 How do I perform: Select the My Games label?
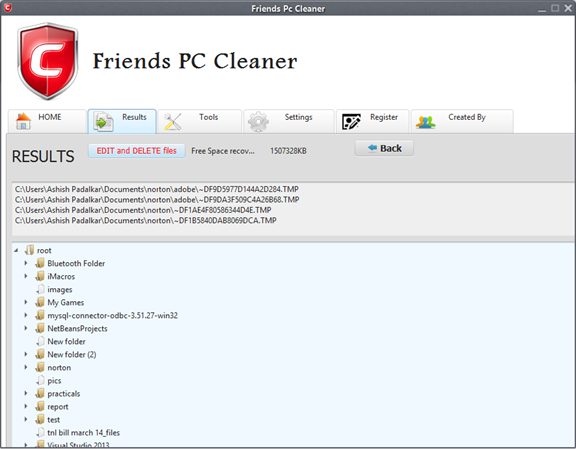coord(66,303)
